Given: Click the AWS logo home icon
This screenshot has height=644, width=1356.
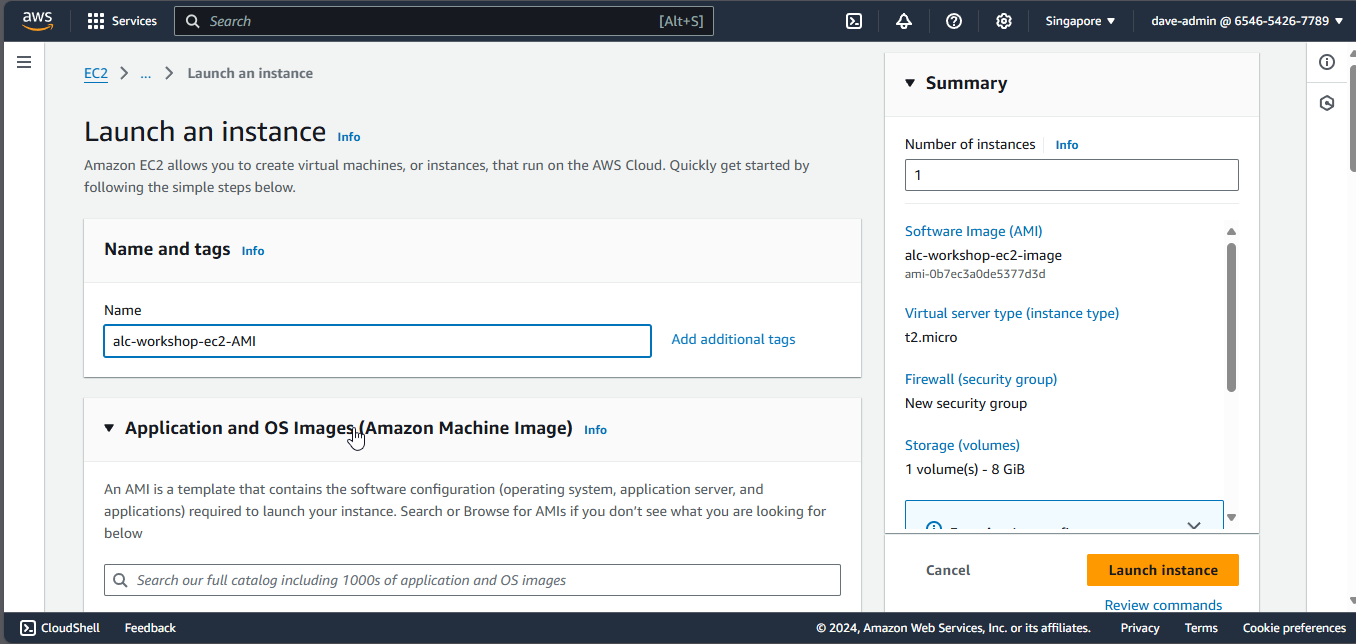Looking at the screenshot, I should click(x=37, y=21).
